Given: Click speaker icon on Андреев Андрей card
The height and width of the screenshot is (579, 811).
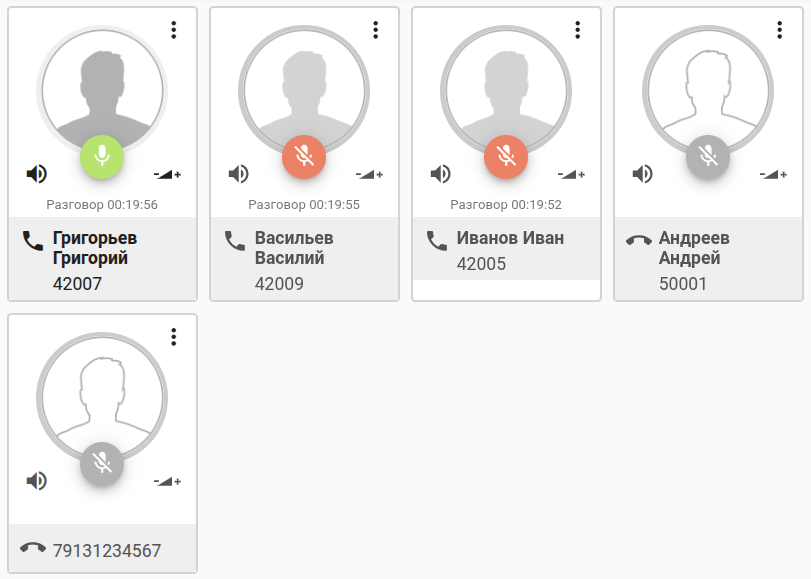Looking at the screenshot, I should tap(643, 174).
